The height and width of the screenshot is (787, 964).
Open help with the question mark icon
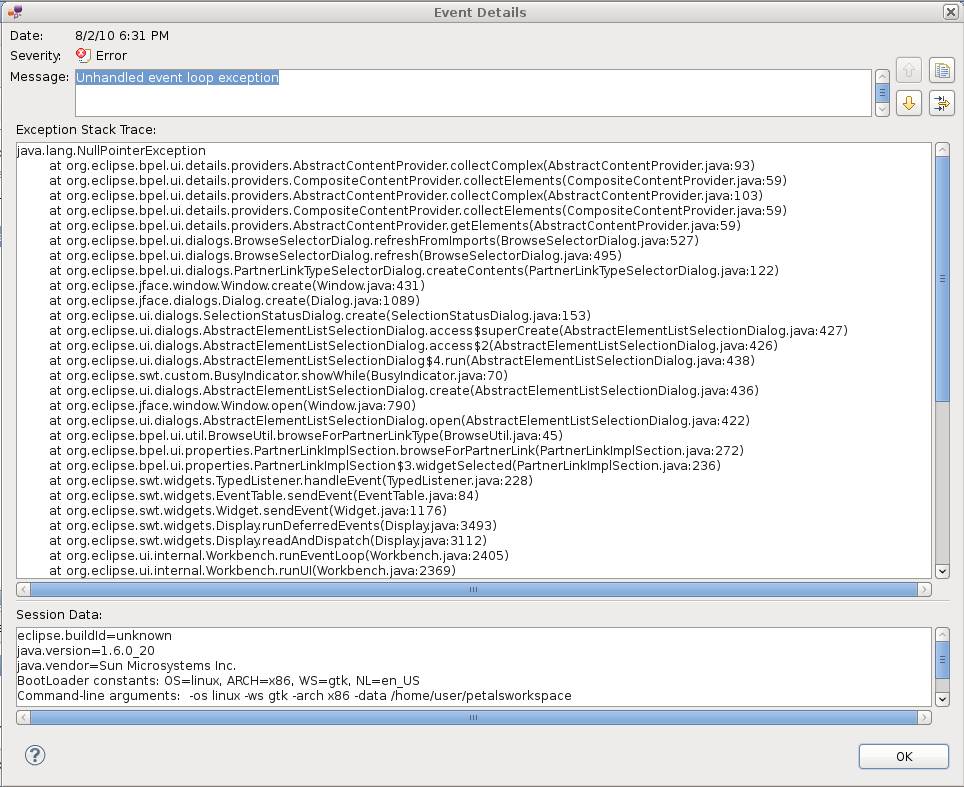35,755
